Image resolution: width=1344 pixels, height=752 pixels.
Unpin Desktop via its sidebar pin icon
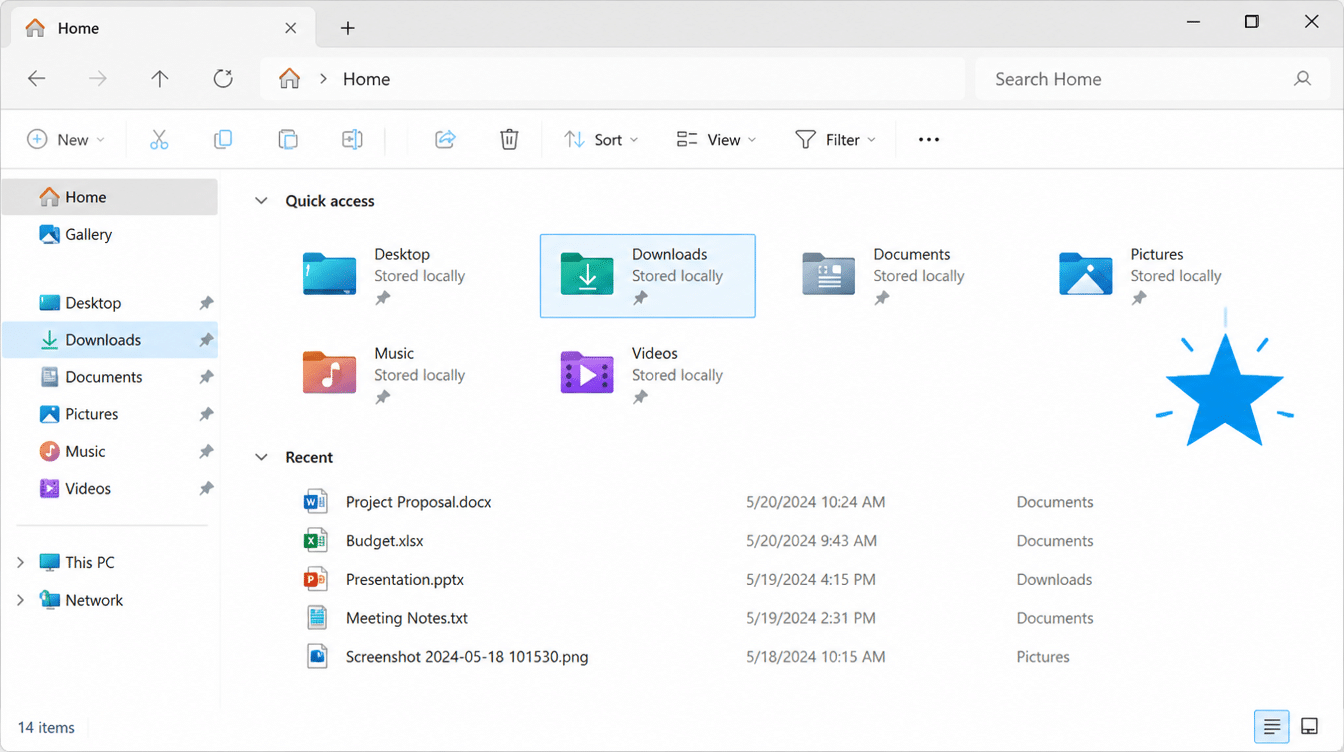206,303
